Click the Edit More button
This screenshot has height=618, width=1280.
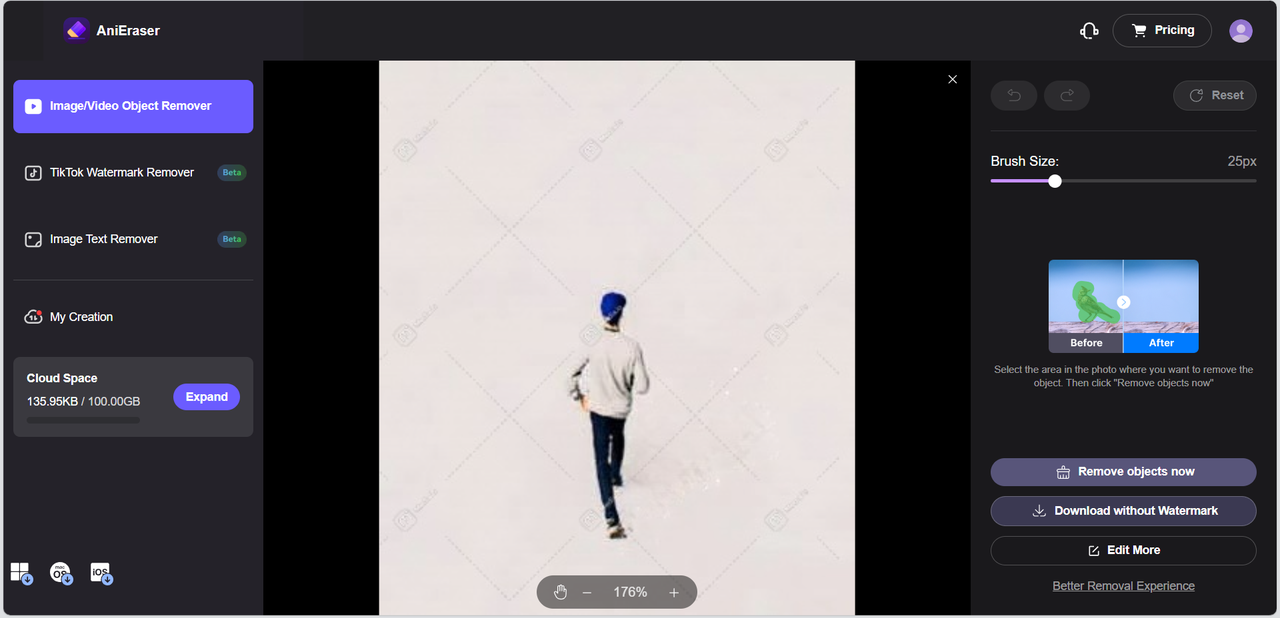coord(1123,550)
